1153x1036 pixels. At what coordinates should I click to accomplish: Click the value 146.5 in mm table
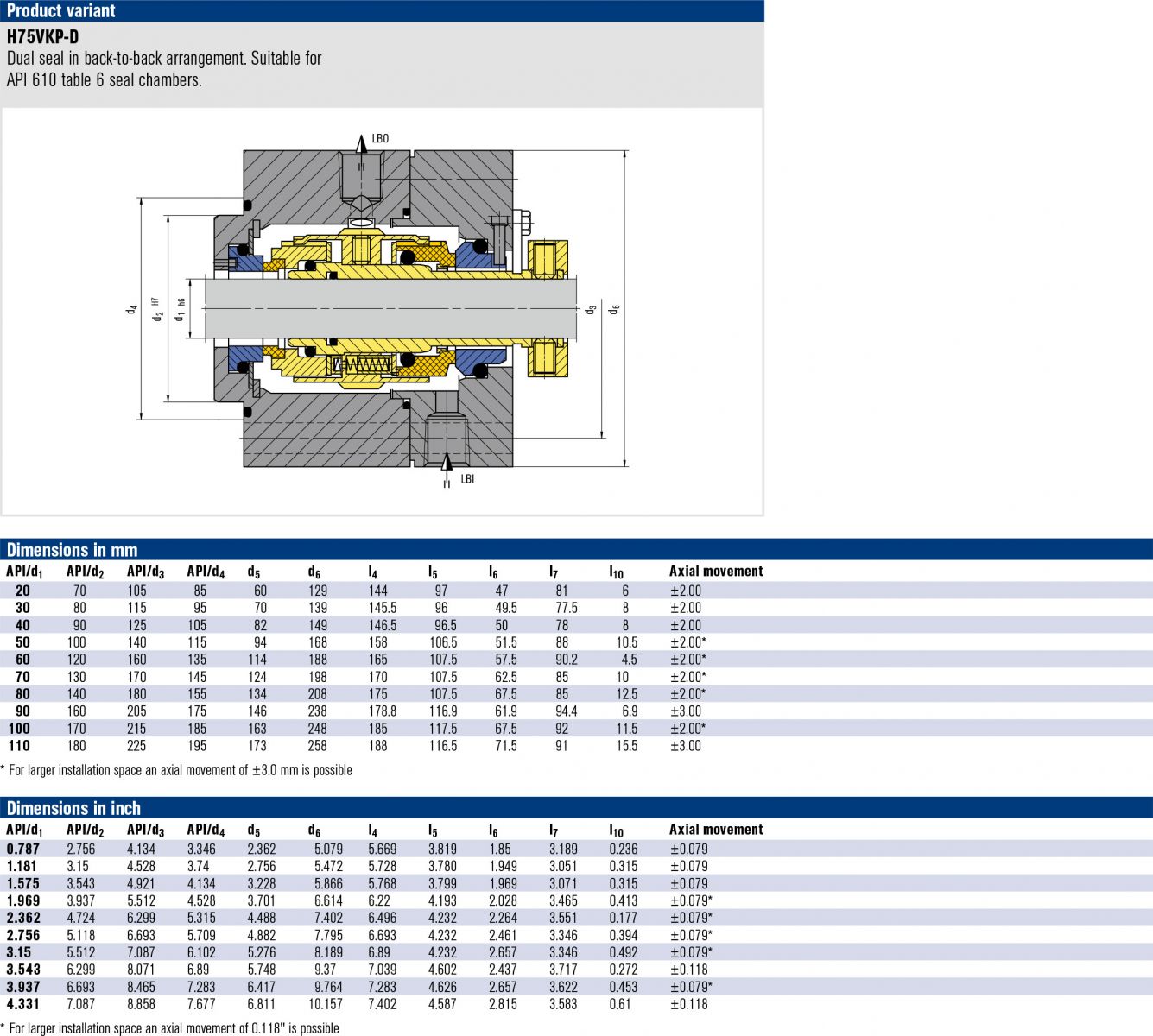click(x=383, y=625)
